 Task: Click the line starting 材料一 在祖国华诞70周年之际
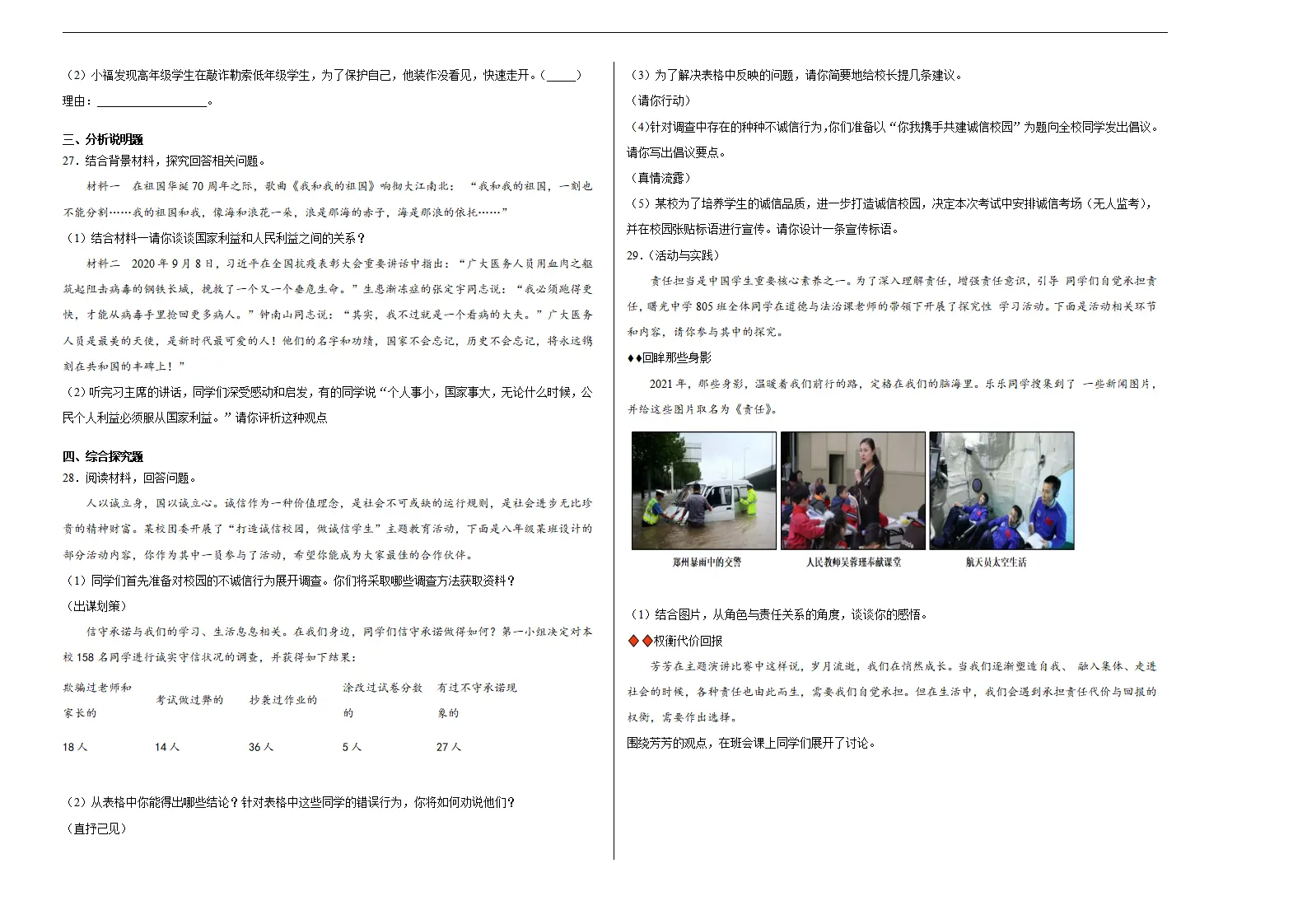(339, 186)
